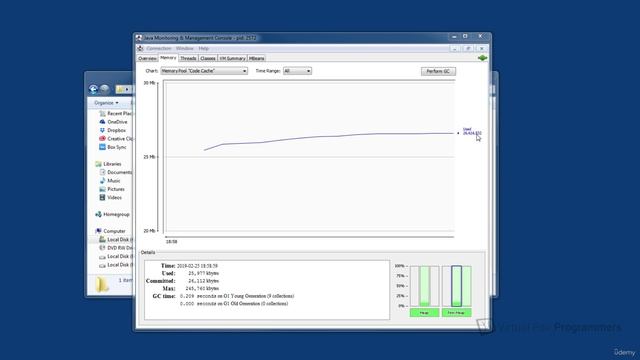Image resolution: width=640 pixels, height=360 pixels.
Task: Click the Music note icon
Action: click(102, 180)
